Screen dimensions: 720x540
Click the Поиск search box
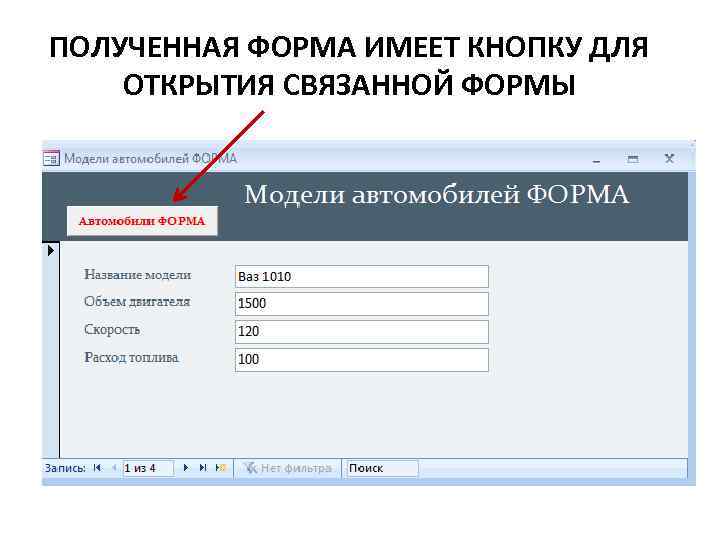click(x=382, y=468)
